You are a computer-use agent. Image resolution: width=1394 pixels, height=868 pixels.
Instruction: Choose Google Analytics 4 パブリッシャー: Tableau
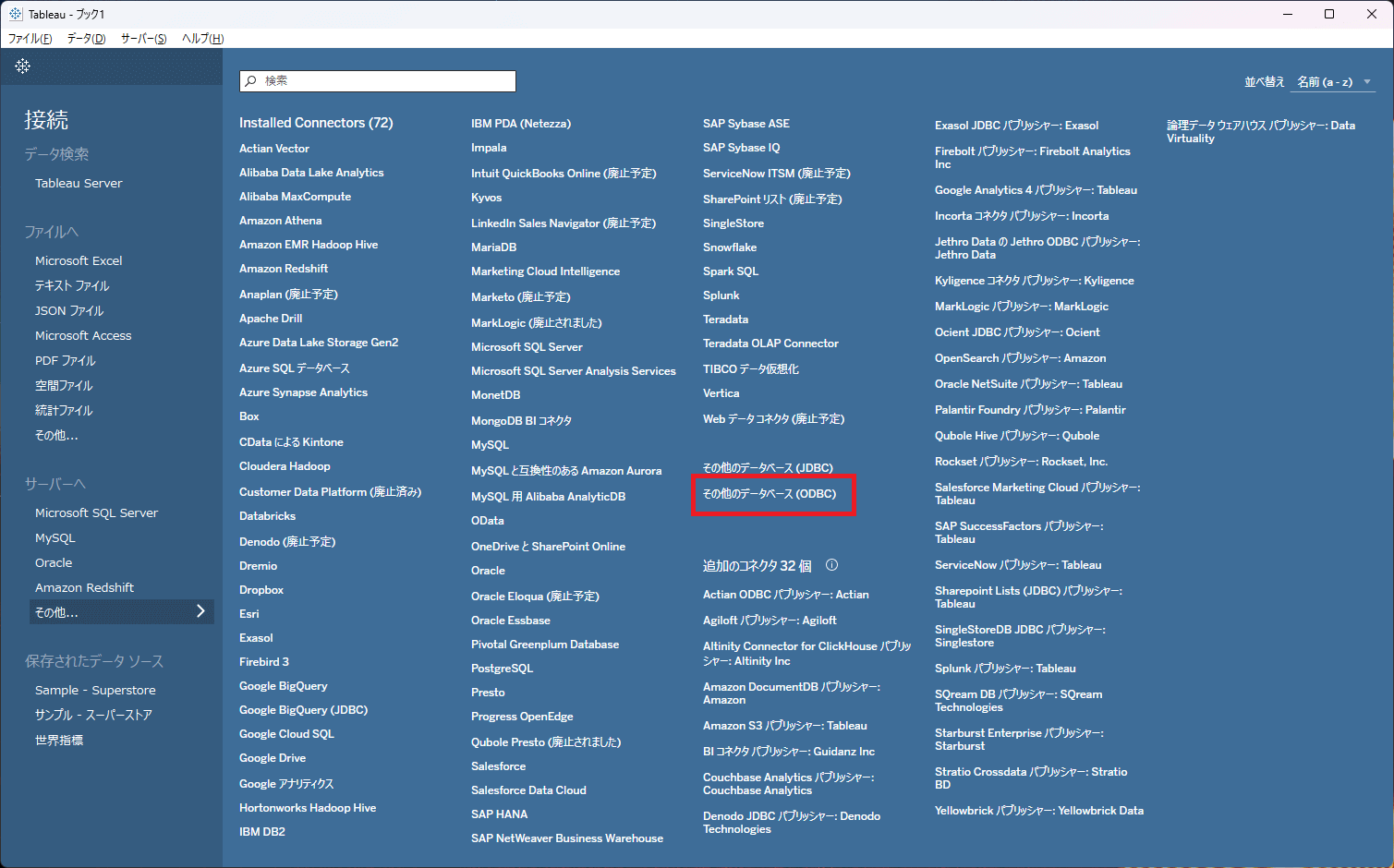[1036, 190]
